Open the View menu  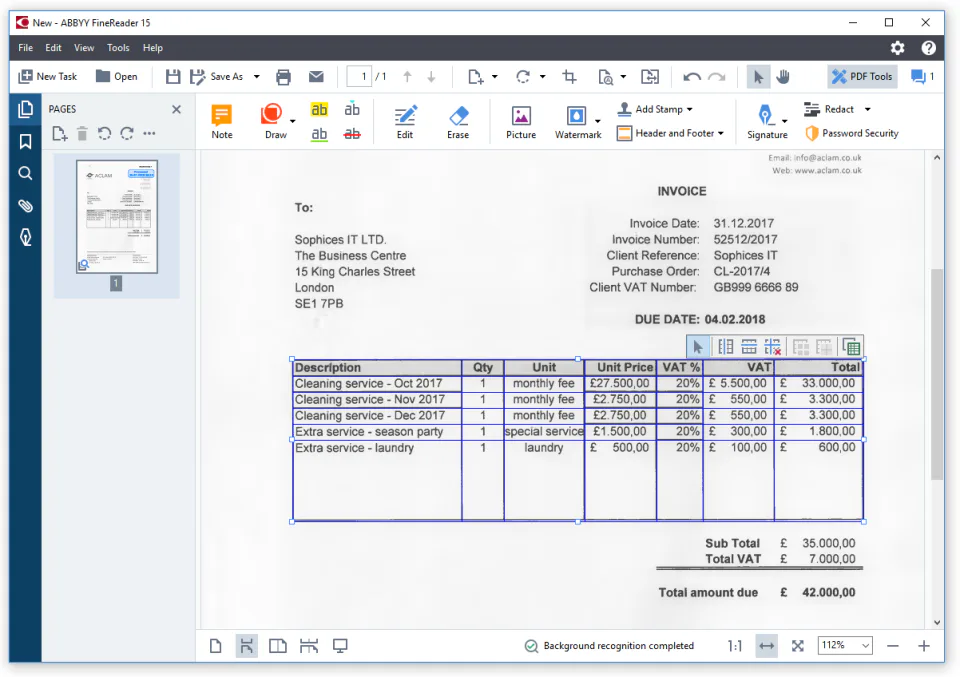84,48
